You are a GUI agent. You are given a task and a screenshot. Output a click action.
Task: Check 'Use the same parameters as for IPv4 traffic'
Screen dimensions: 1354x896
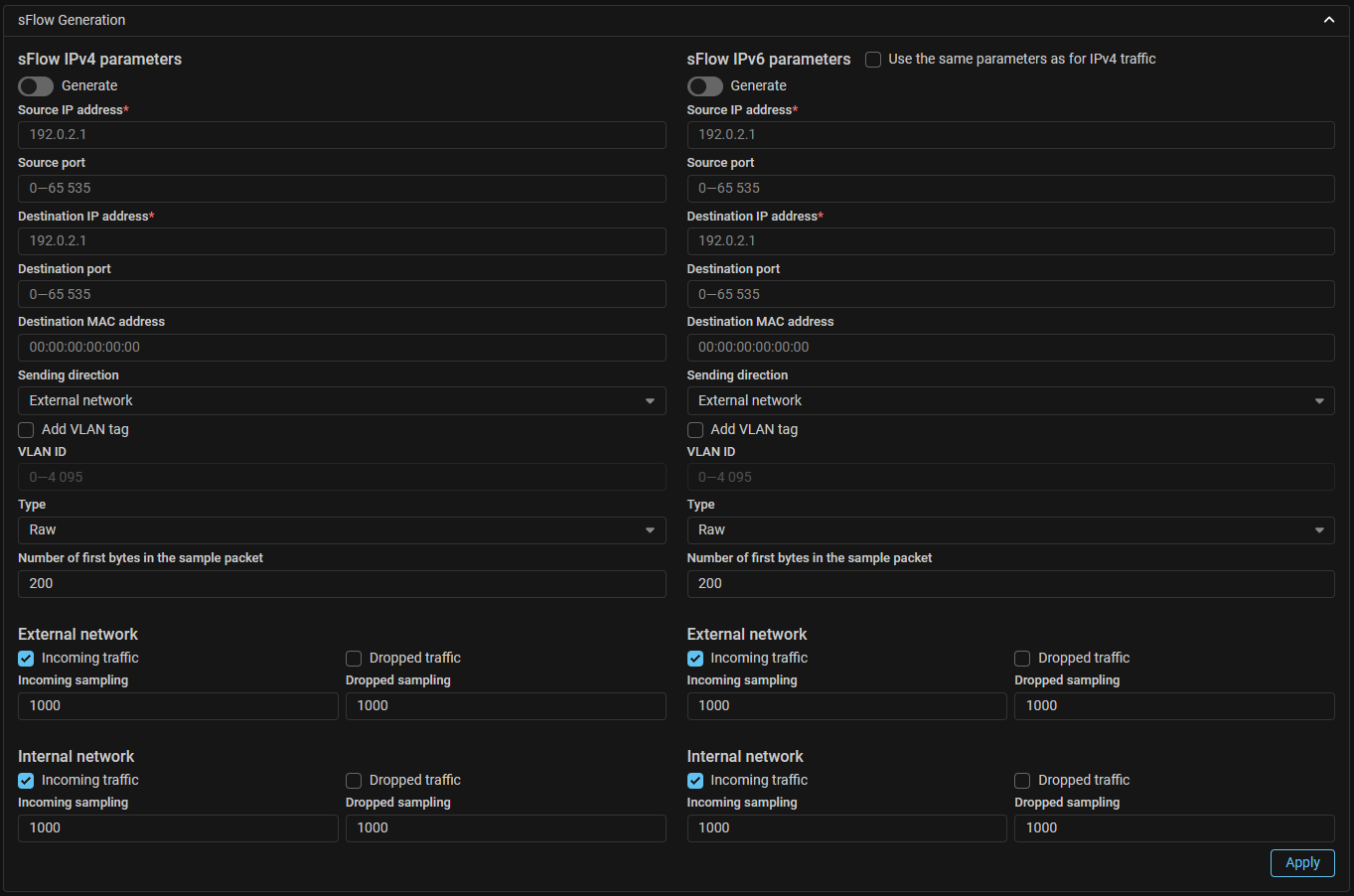(873, 60)
